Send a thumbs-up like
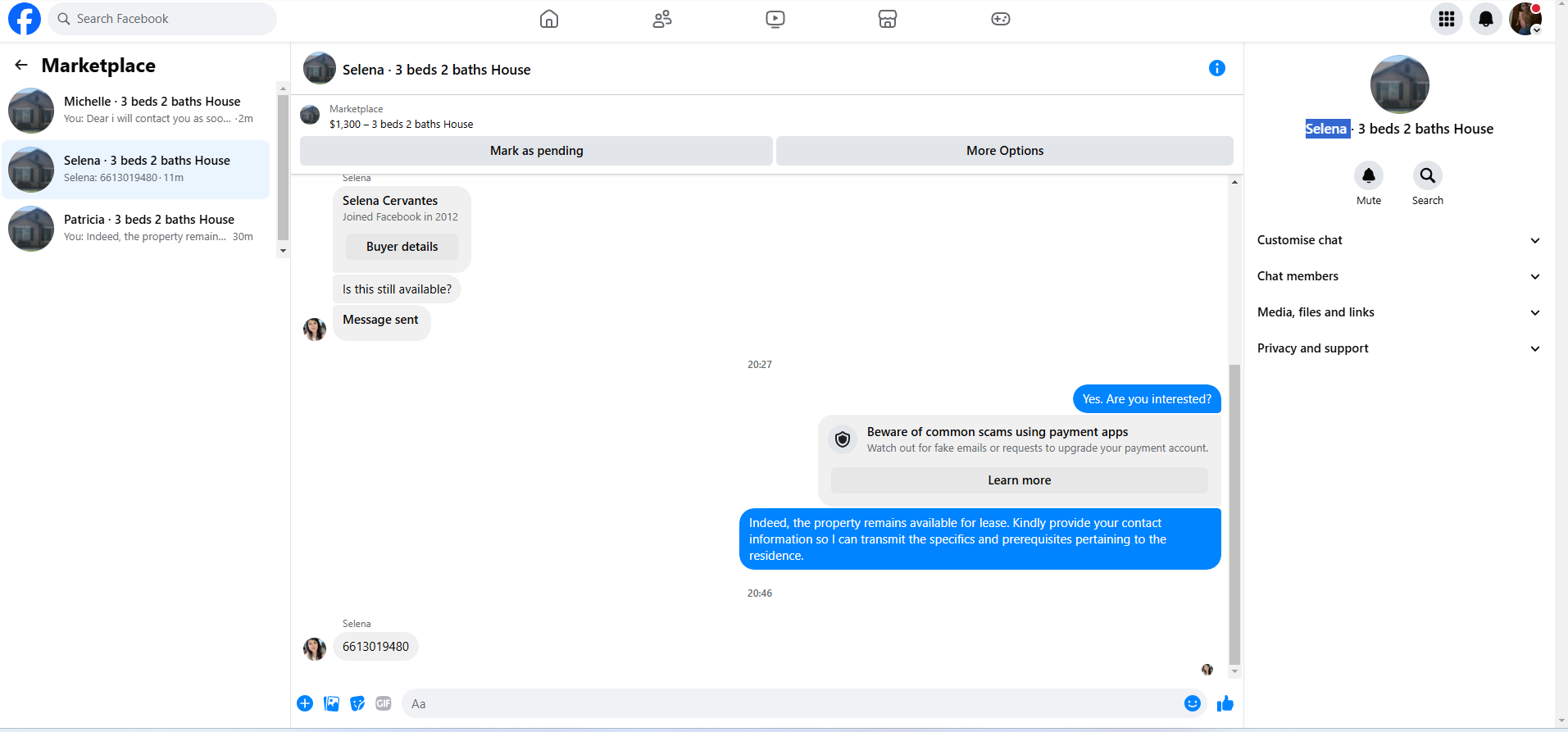 coord(1225,703)
